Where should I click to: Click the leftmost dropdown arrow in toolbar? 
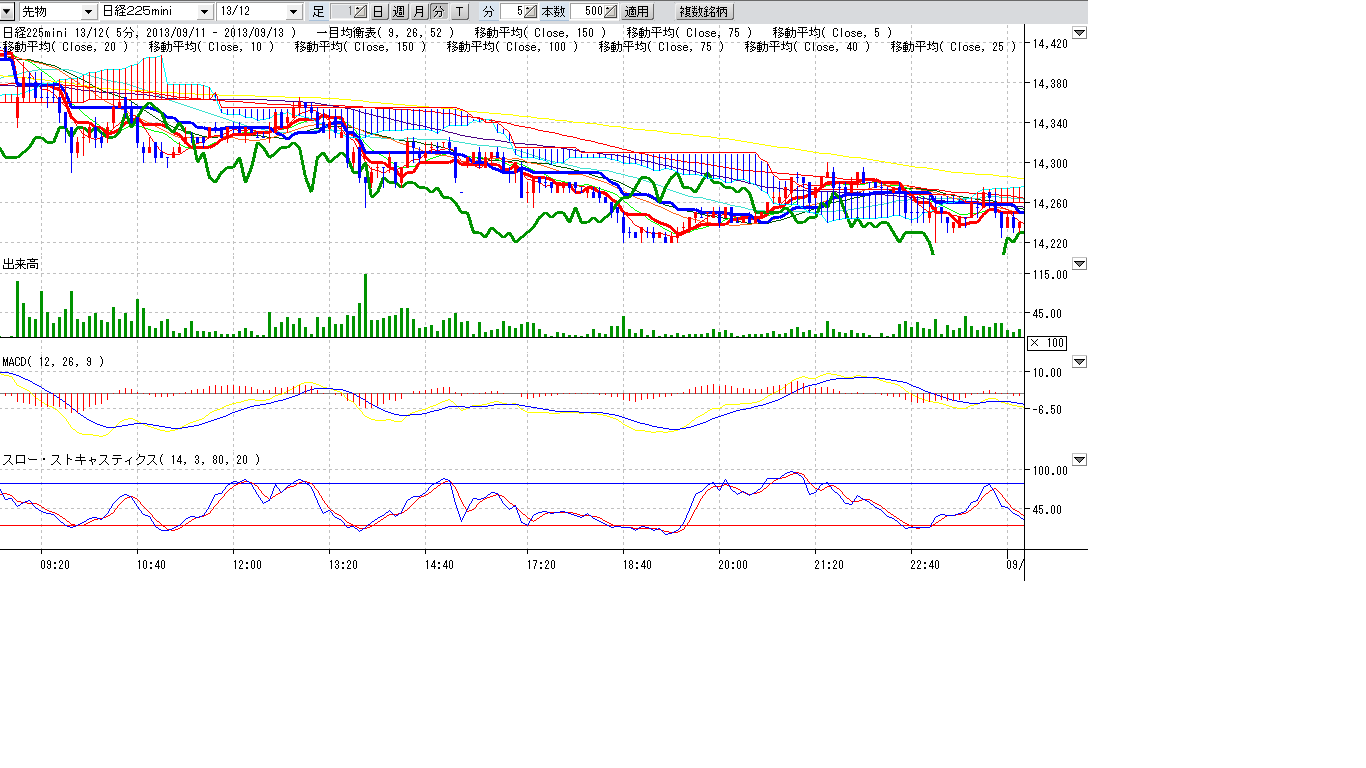pos(7,12)
